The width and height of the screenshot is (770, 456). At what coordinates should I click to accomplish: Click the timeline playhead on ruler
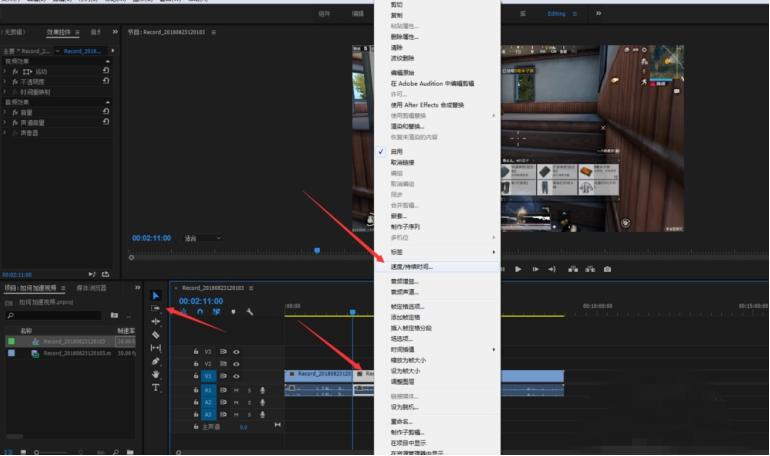(352, 312)
